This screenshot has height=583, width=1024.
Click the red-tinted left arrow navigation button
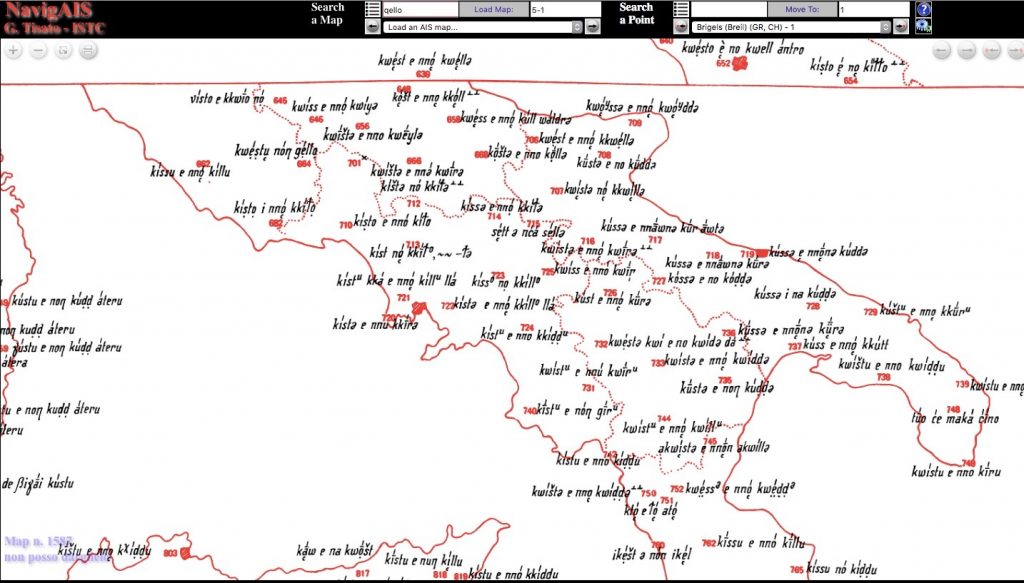(x=991, y=50)
